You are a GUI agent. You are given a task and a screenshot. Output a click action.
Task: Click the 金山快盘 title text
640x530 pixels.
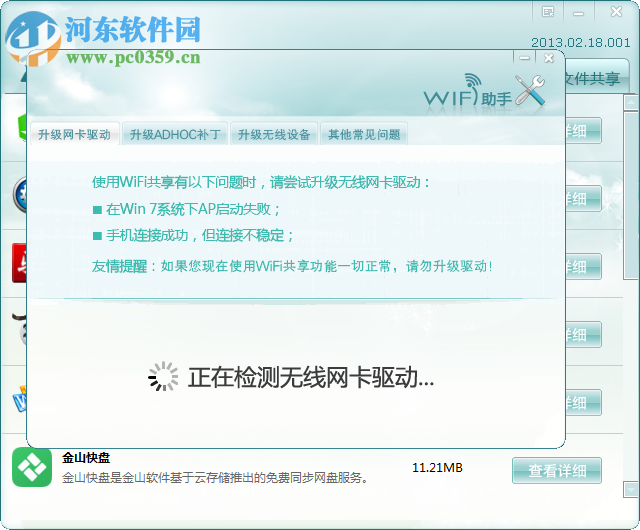[86, 458]
